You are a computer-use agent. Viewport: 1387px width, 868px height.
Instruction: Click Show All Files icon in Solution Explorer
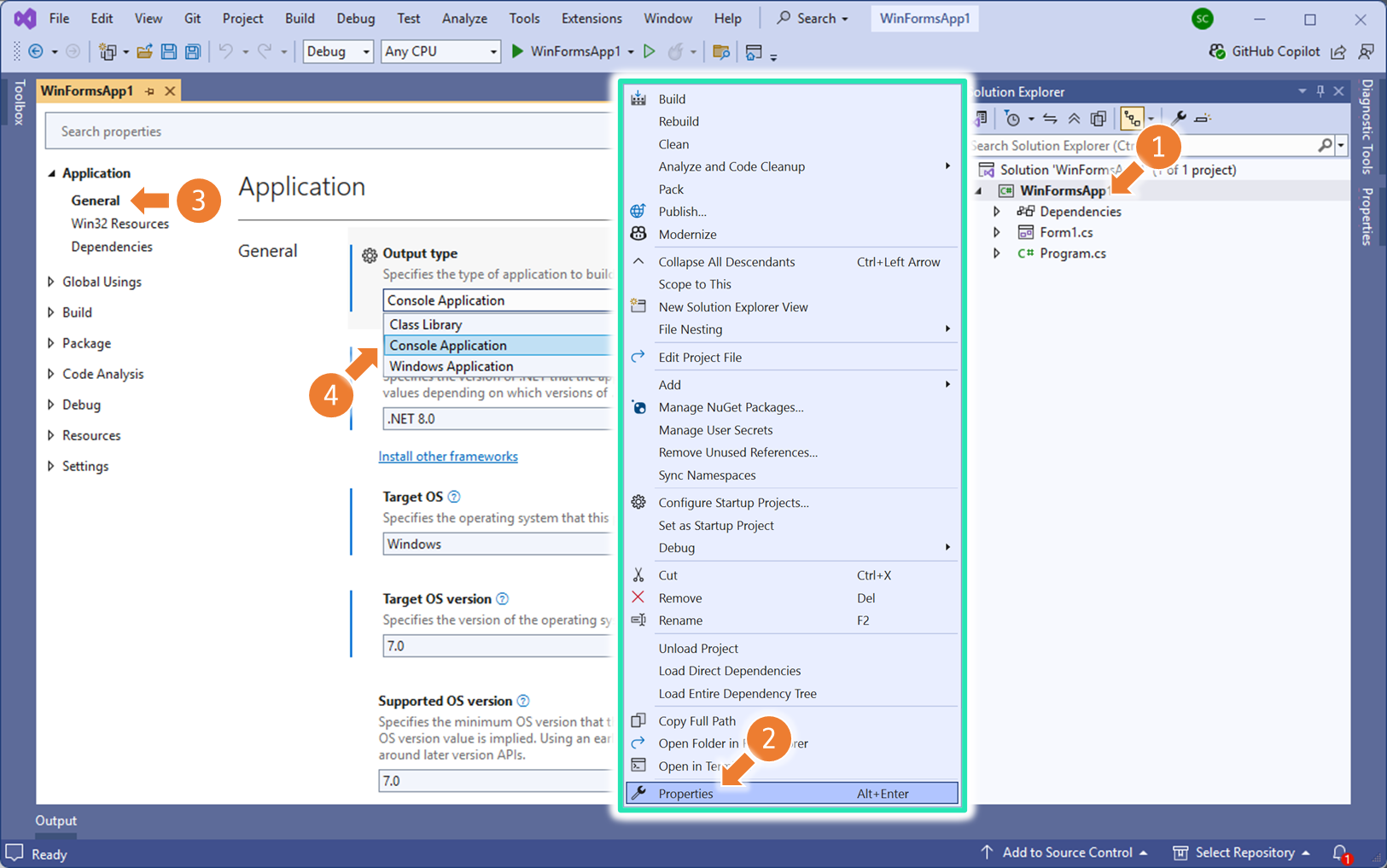click(x=1099, y=119)
